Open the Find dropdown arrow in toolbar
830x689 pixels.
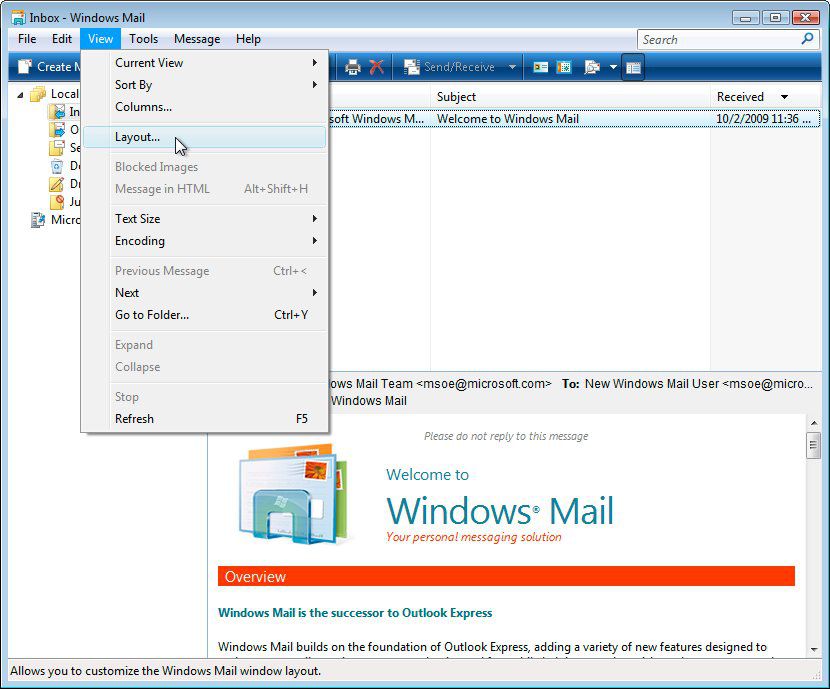(x=613, y=67)
